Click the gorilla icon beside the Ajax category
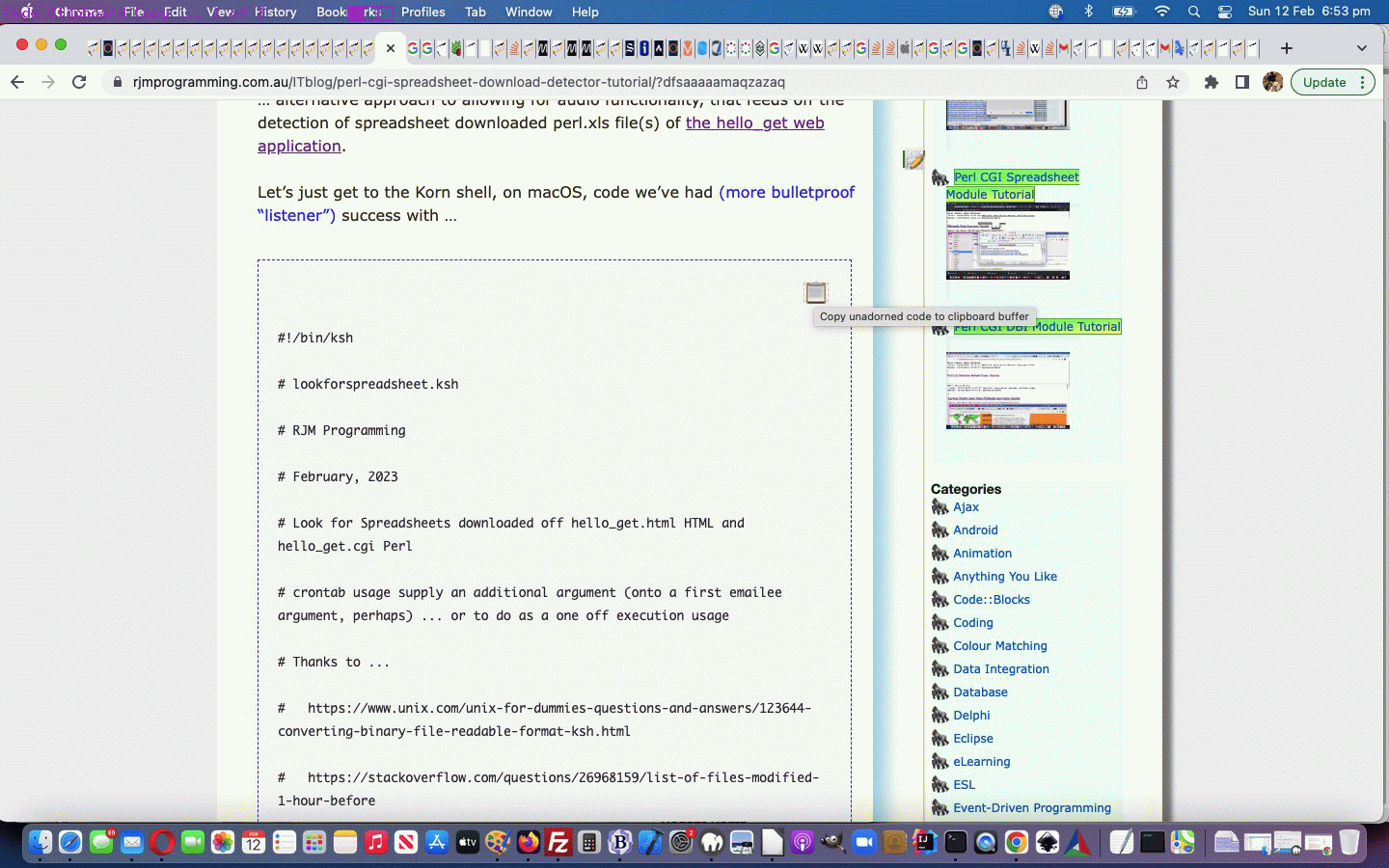The width and height of the screenshot is (1389, 868). point(940,507)
